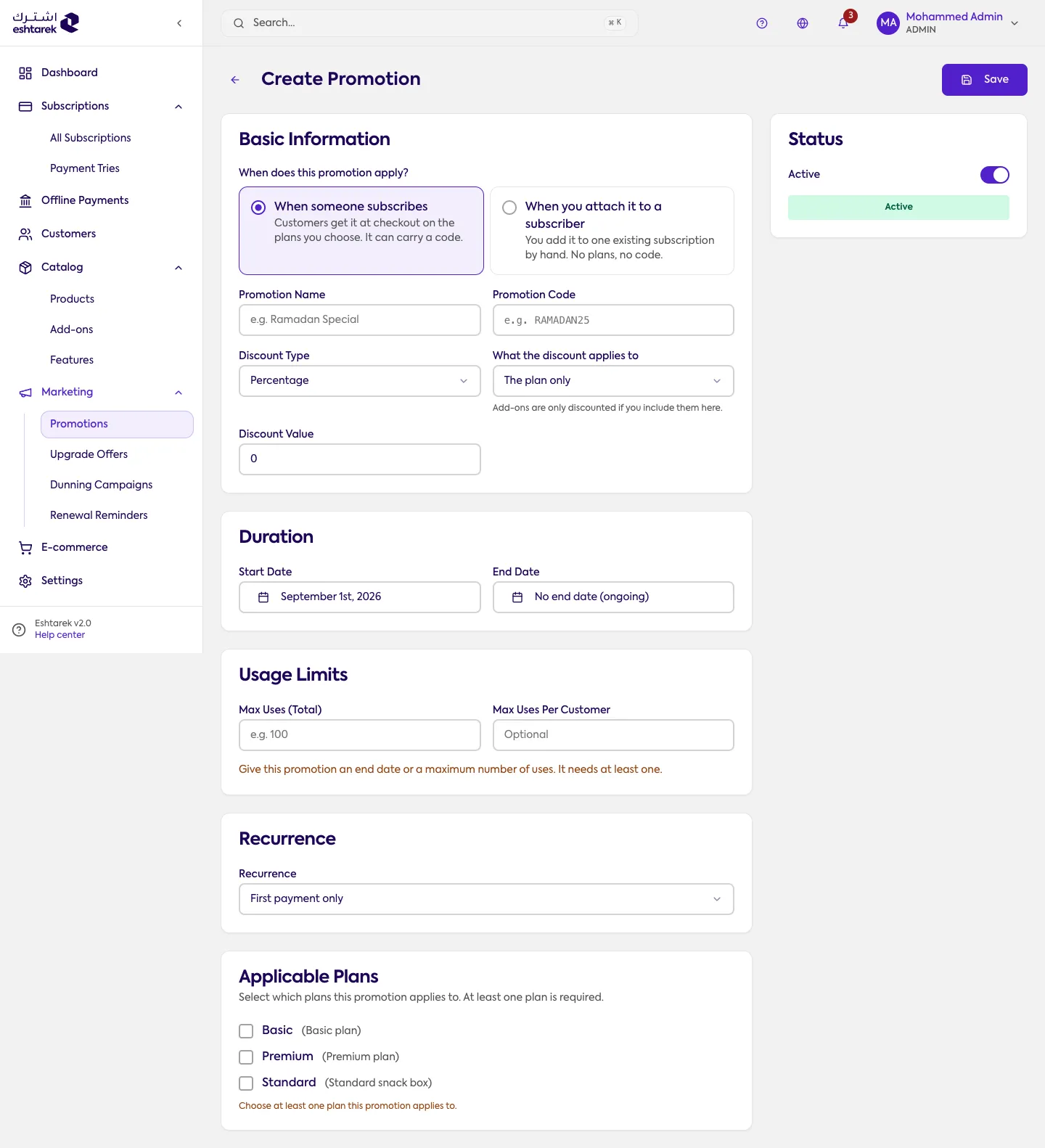
Task: Click the search magnifier icon
Action: tap(239, 23)
